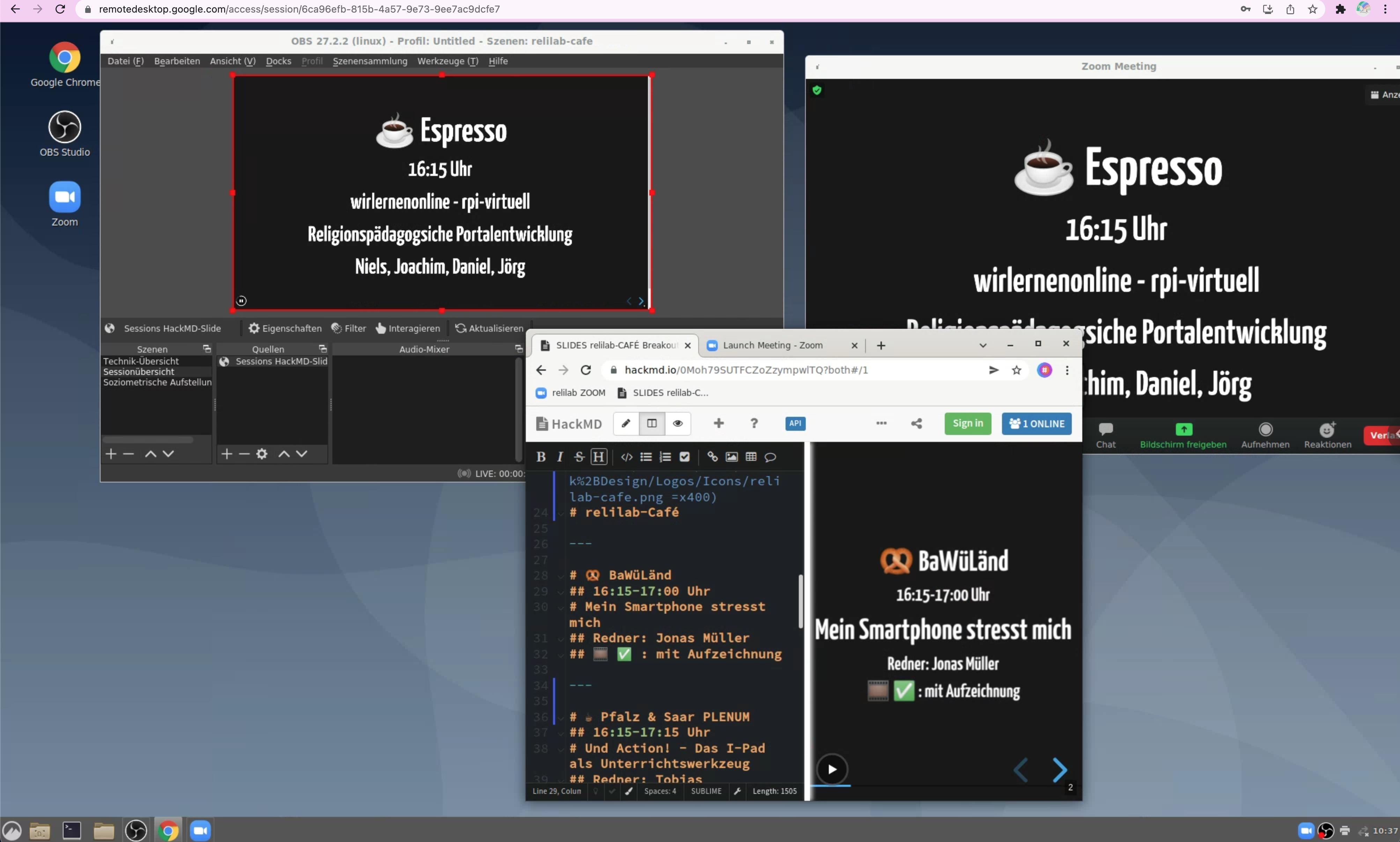The height and width of the screenshot is (842, 1400).
Task: Open the HackMD three-dots more menu
Action: point(881,423)
